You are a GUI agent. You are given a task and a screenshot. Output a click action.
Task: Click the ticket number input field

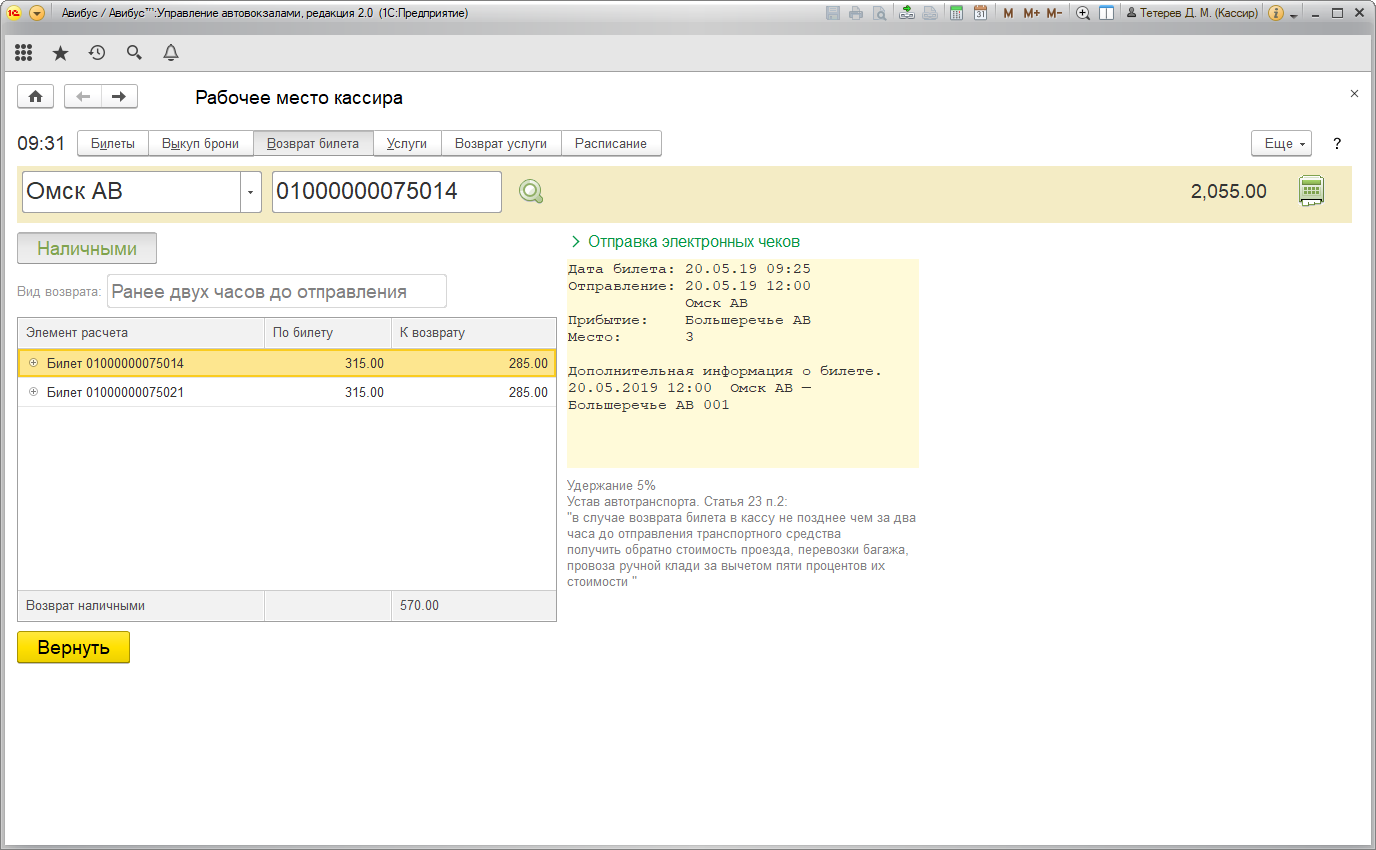(x=386, y=192)
